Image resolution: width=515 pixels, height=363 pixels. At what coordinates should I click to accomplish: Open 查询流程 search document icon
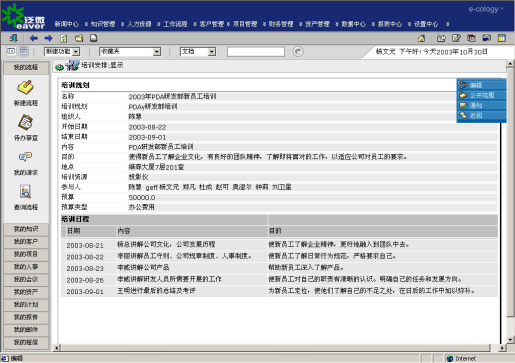coord(25,192)
